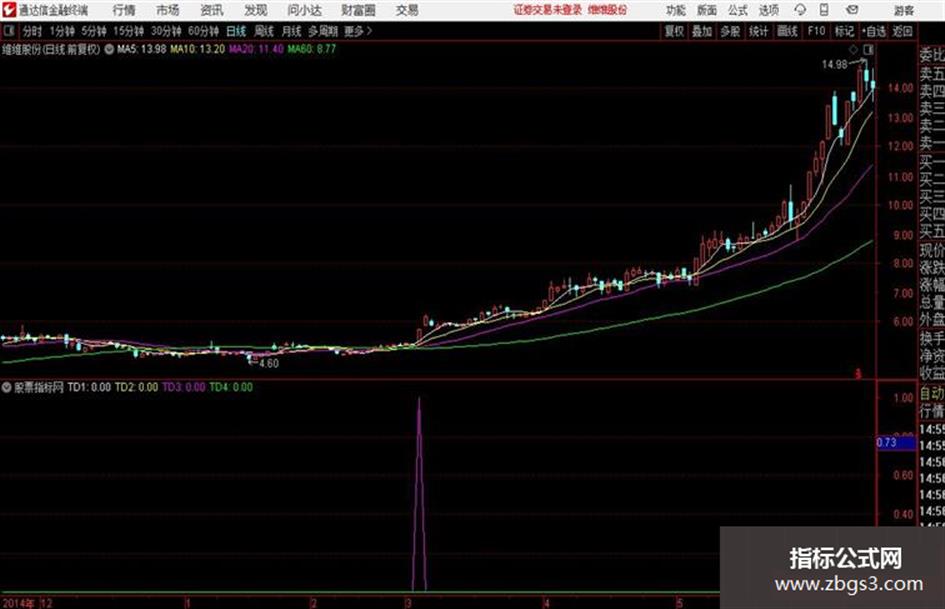Click the 叠加 overlay toolbar button
945x609 pixels.
click(702, 31)
